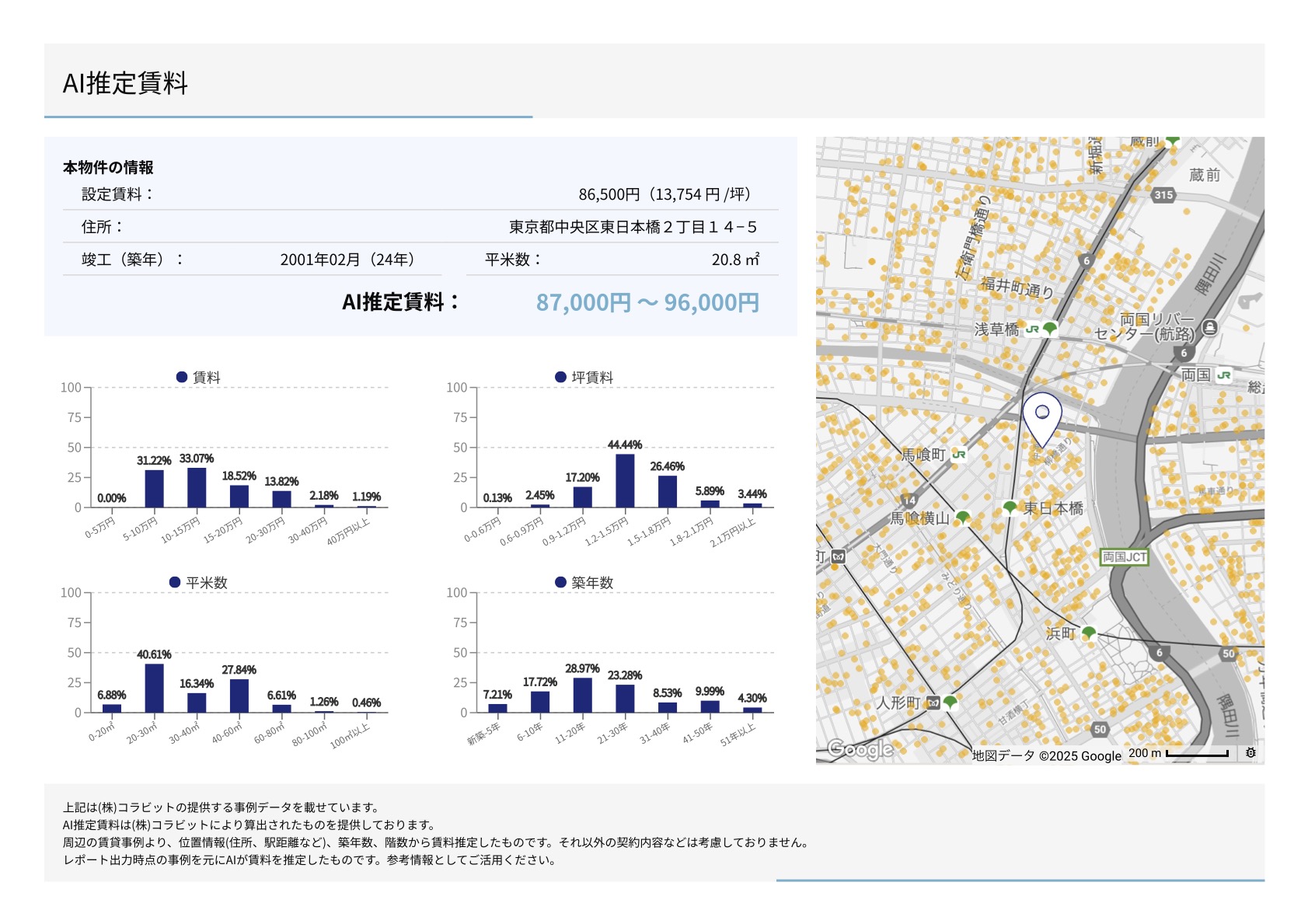This screenshot has width=1308, height=924.
Task: Toggle the 平米数 chart legend
Action: (198, 582)
